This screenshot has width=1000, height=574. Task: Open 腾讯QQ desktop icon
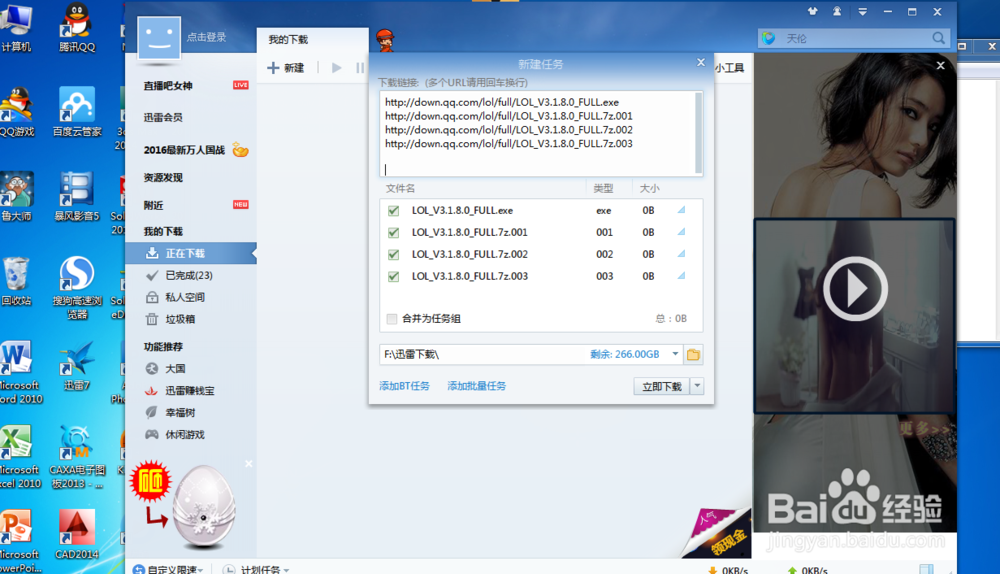[77, 28]
